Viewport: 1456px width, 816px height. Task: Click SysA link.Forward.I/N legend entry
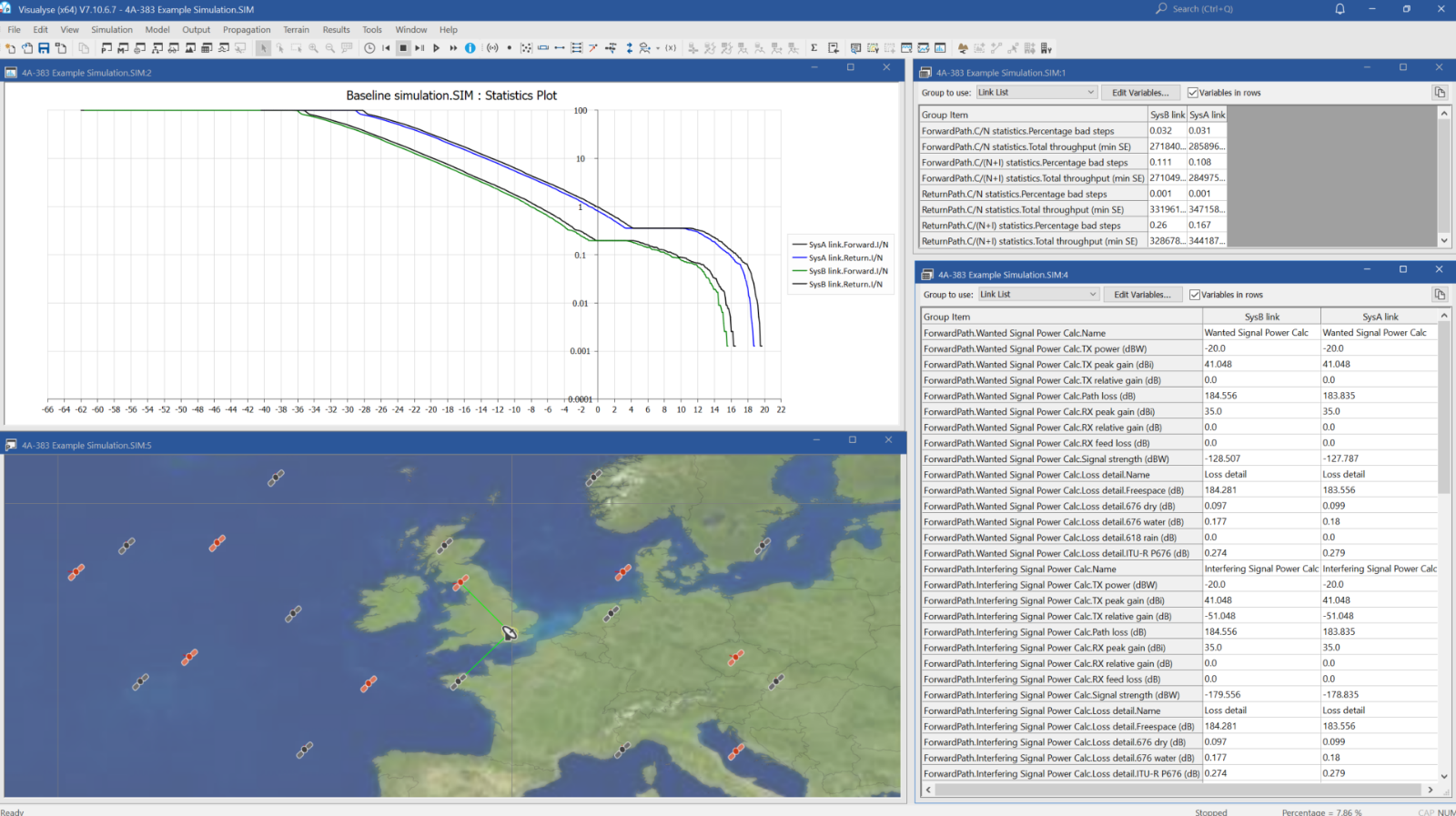(x=840, y=245)
